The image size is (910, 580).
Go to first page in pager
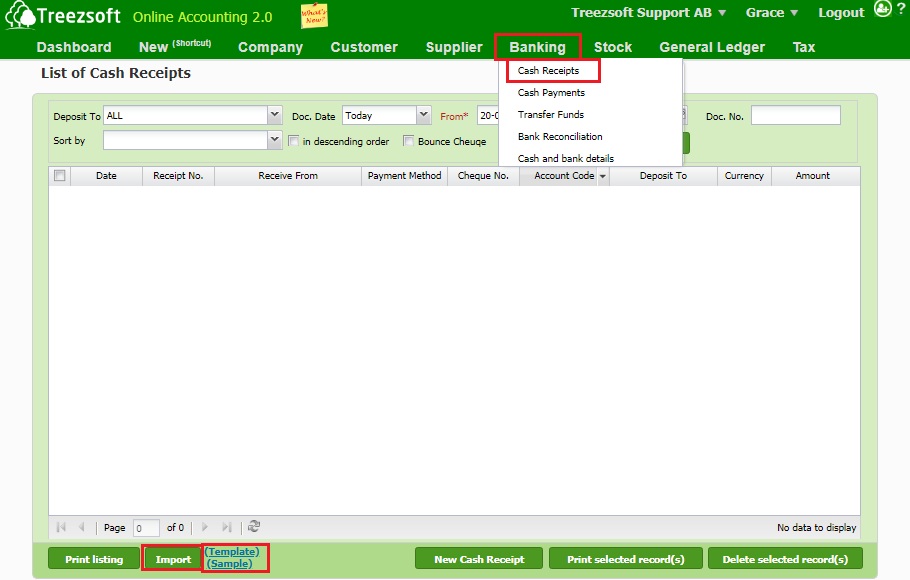62,527
